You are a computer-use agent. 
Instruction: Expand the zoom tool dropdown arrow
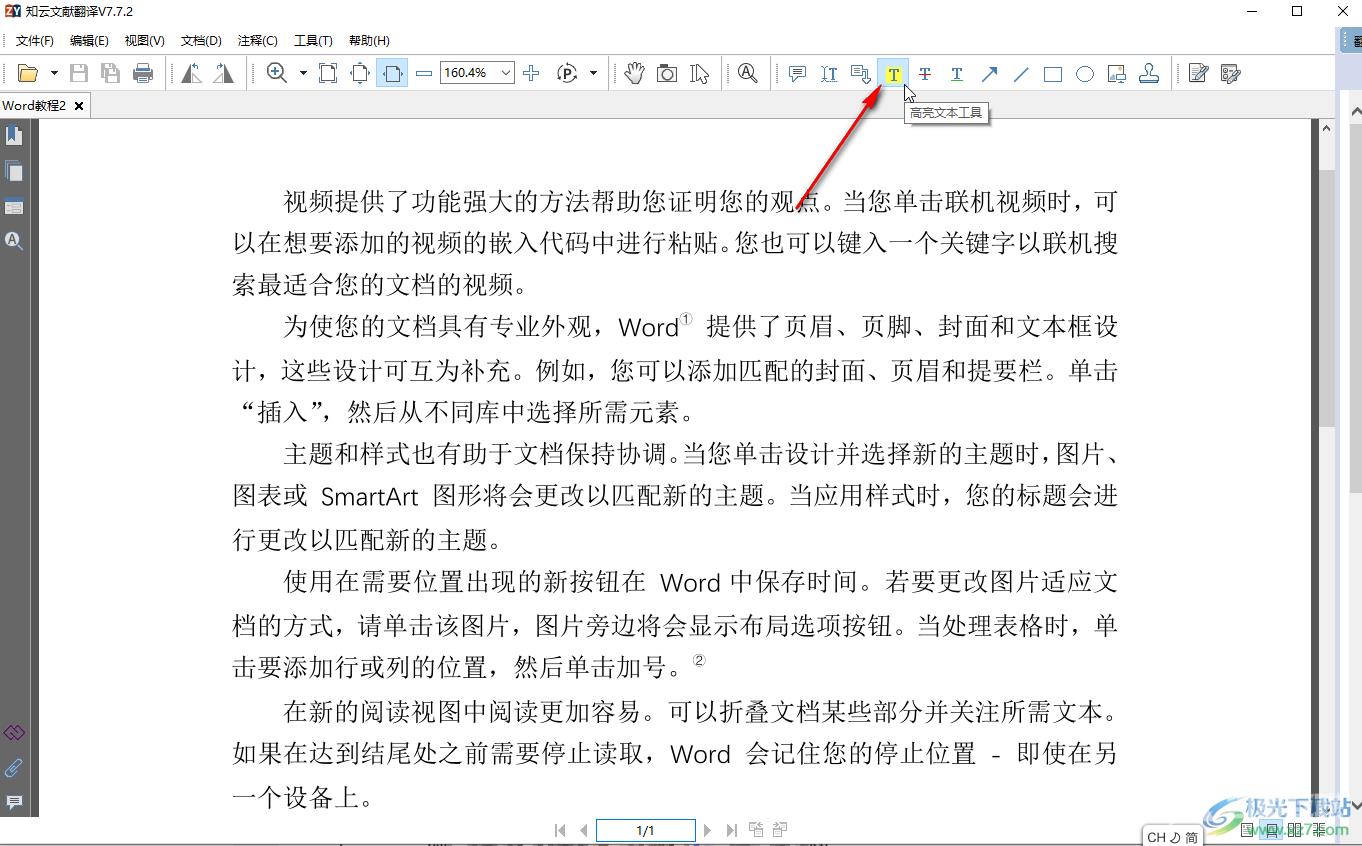click(303, 73)
